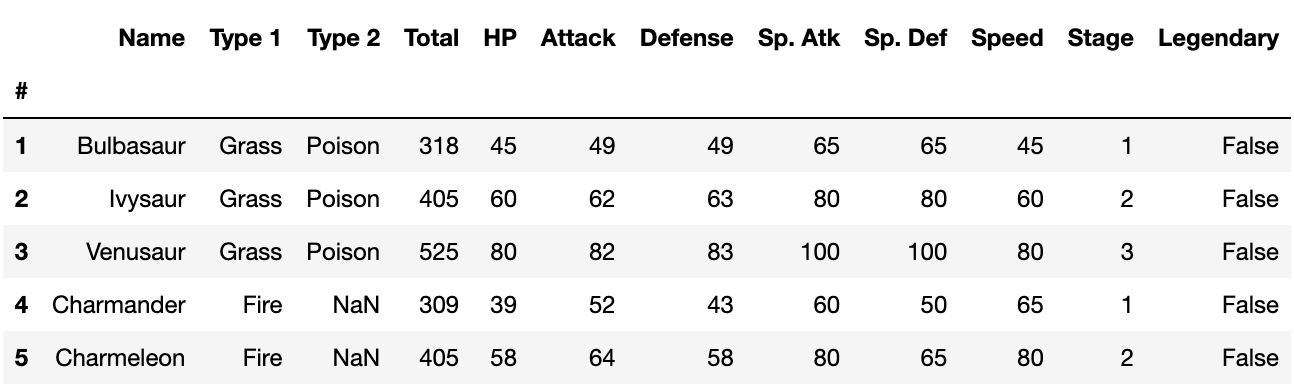The height and width of the screenshot is (384, 1294).
Task: Click the Stage column header
Action: 1100,39
